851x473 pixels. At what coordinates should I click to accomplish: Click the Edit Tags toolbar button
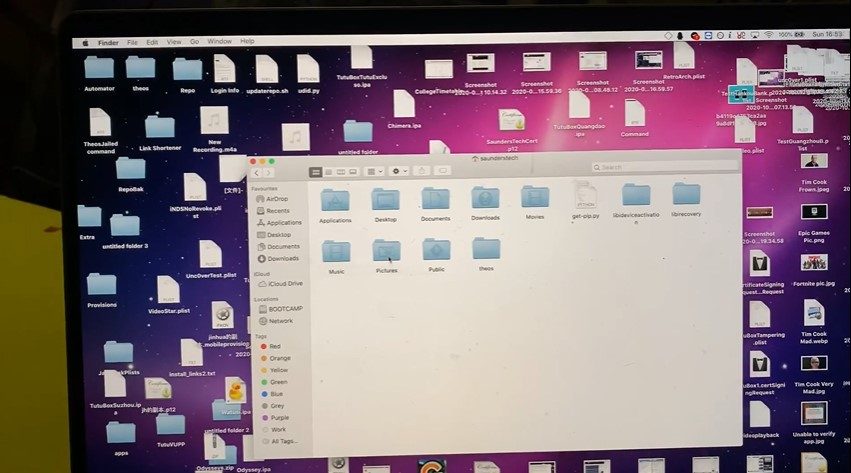442,170
